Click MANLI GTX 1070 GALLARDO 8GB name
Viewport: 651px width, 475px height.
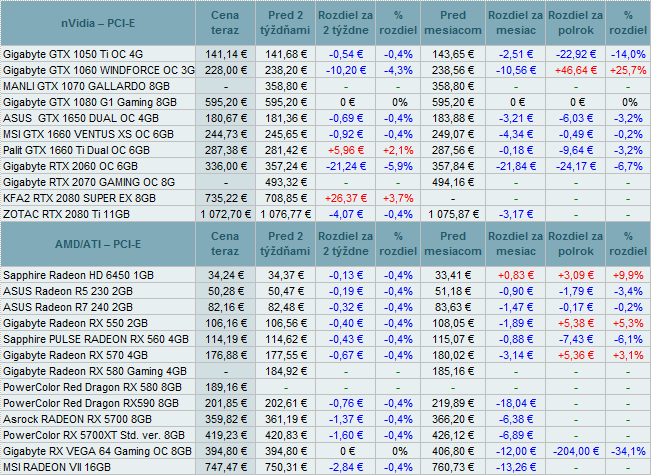coord(86,86)
